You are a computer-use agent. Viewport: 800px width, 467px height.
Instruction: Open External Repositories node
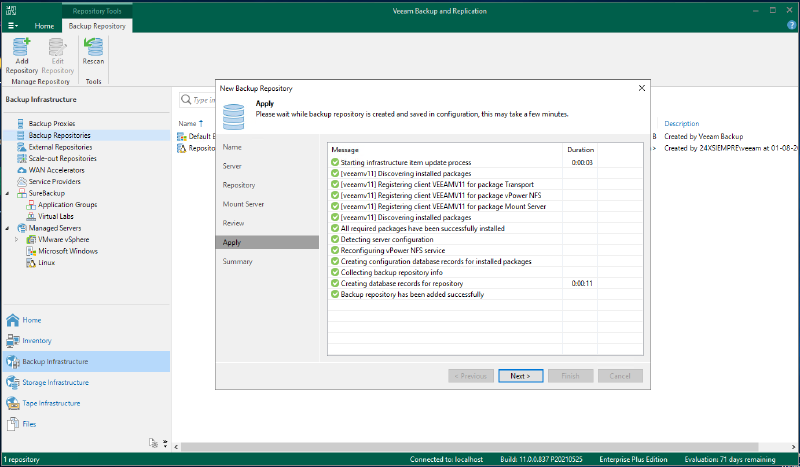[60, 147]
